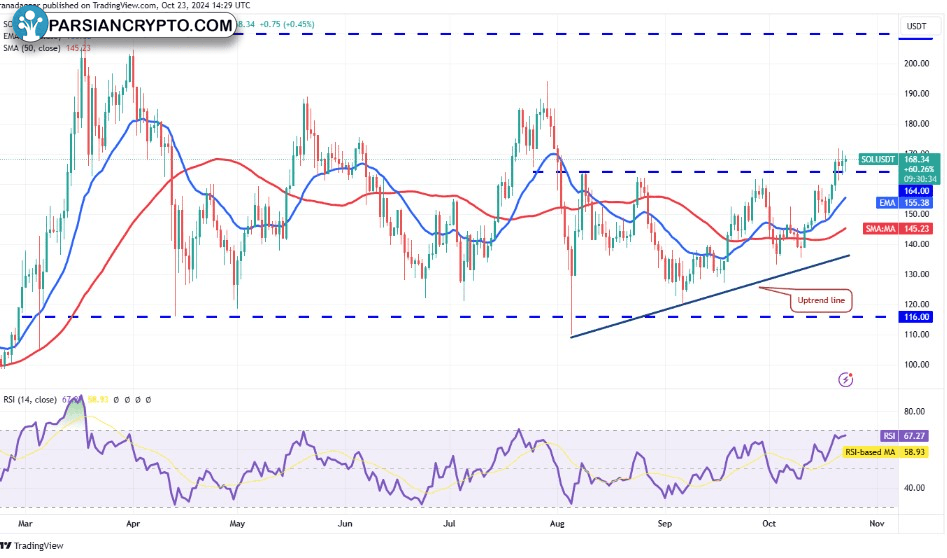Click the 110.00 price axis tick
This screenshot has height=558, width=947.
916,335
